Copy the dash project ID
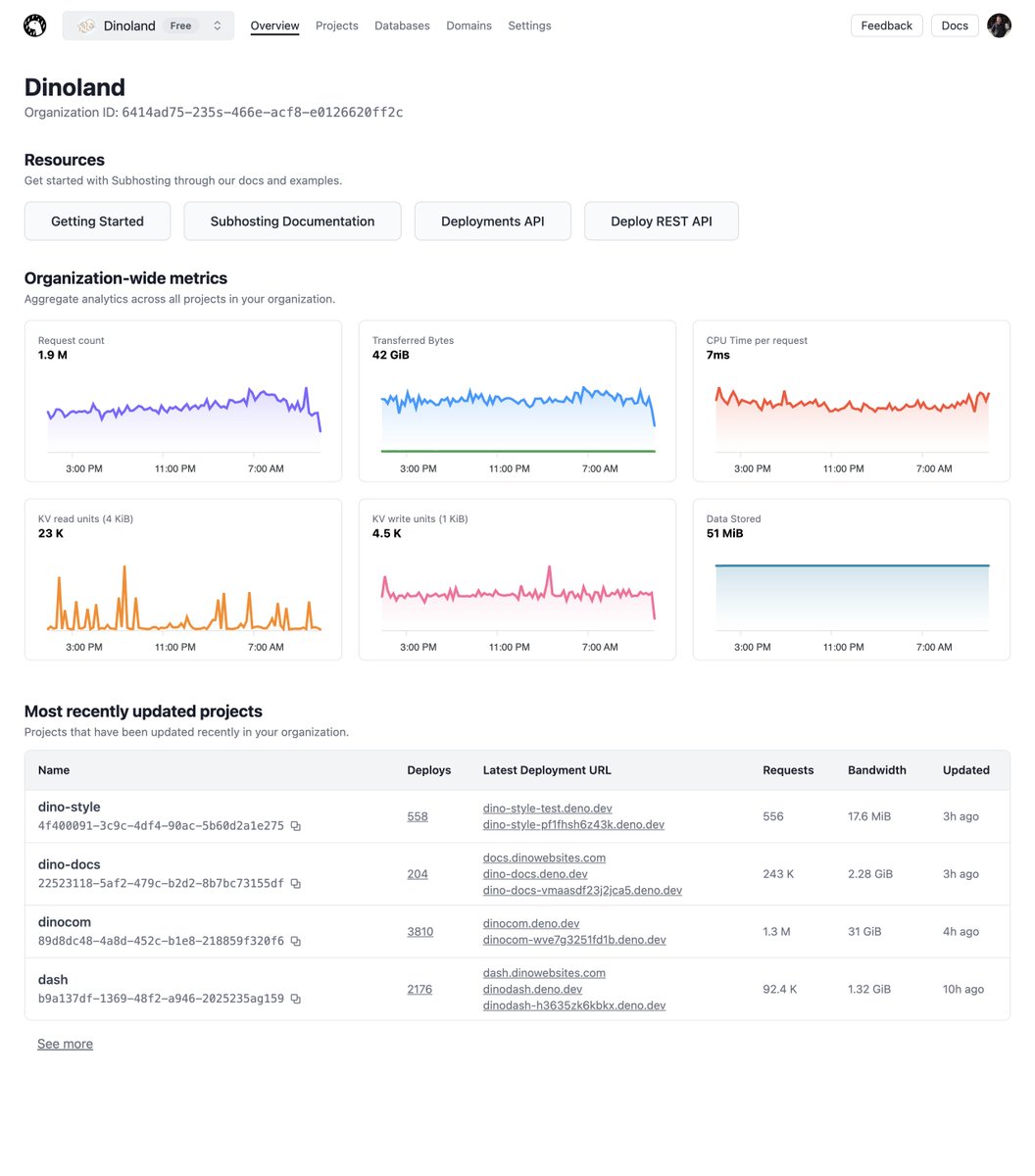Image resolution: width=1035 pixels, height=1176 pixels. (295, 1000)
